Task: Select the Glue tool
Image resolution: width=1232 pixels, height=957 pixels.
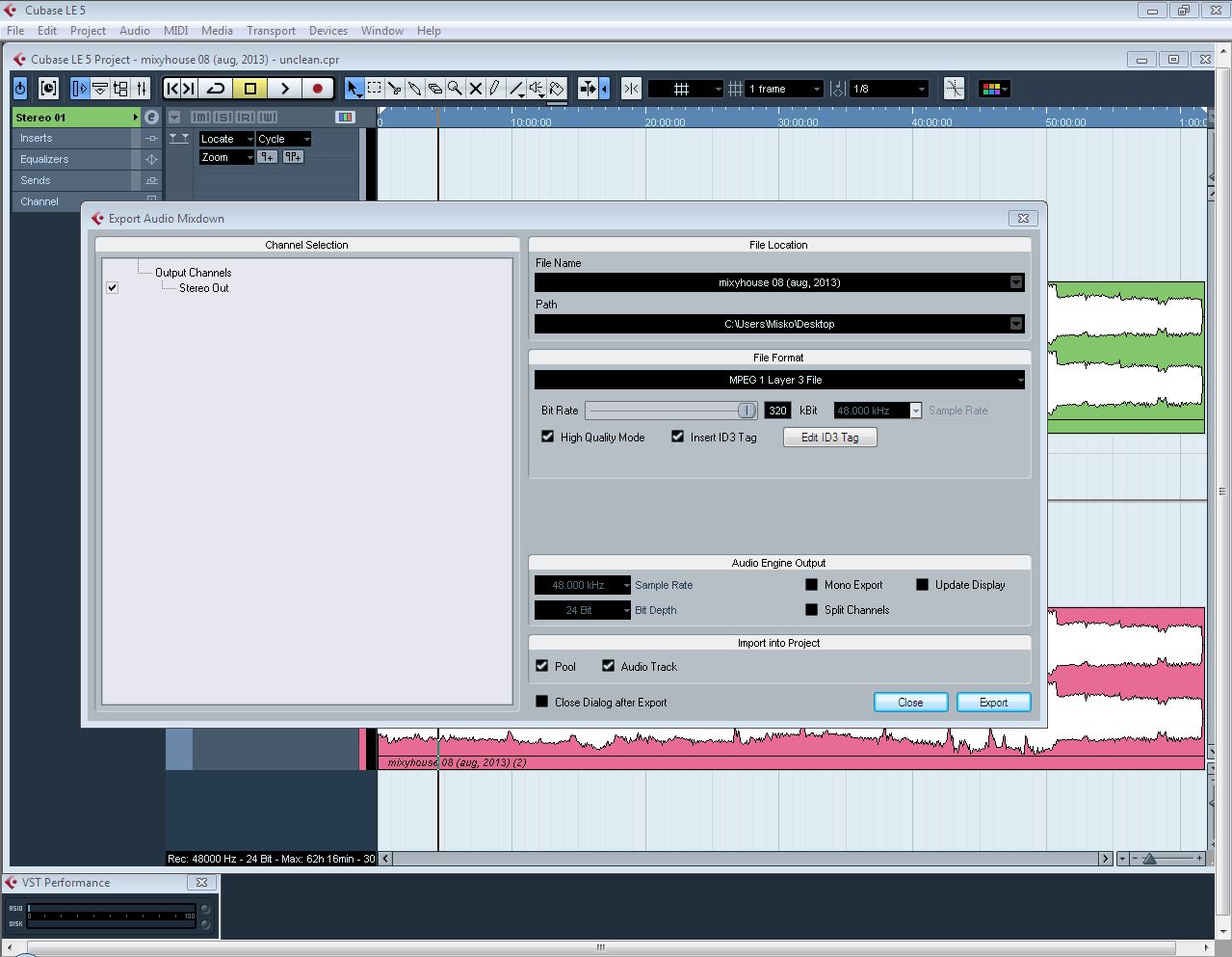Action: [414, 89]
